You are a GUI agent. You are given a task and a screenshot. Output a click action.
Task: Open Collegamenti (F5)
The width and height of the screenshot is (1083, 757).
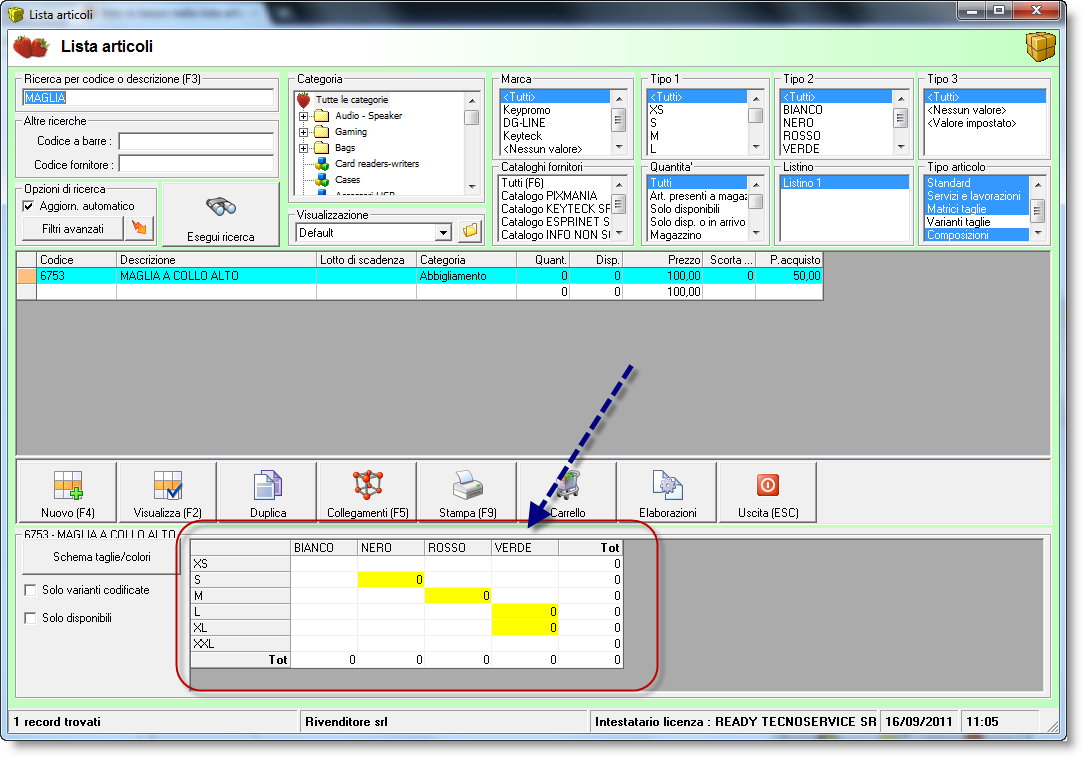367,492
